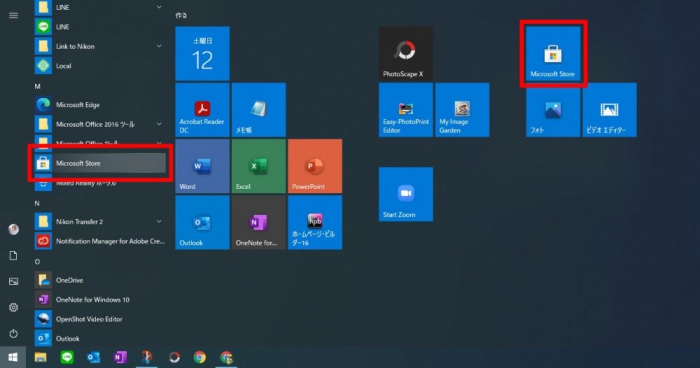
Task: Open Outlook from the taskbar
Action: pyautogui.click(x=94, y=357)
